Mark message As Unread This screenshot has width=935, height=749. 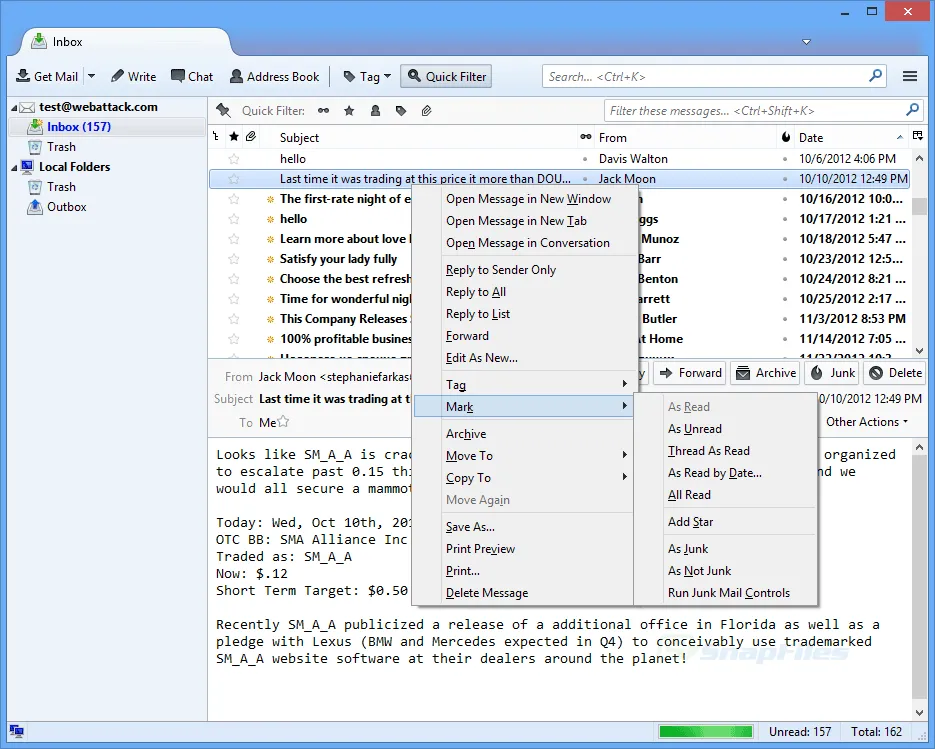click(x=695, y=429)
